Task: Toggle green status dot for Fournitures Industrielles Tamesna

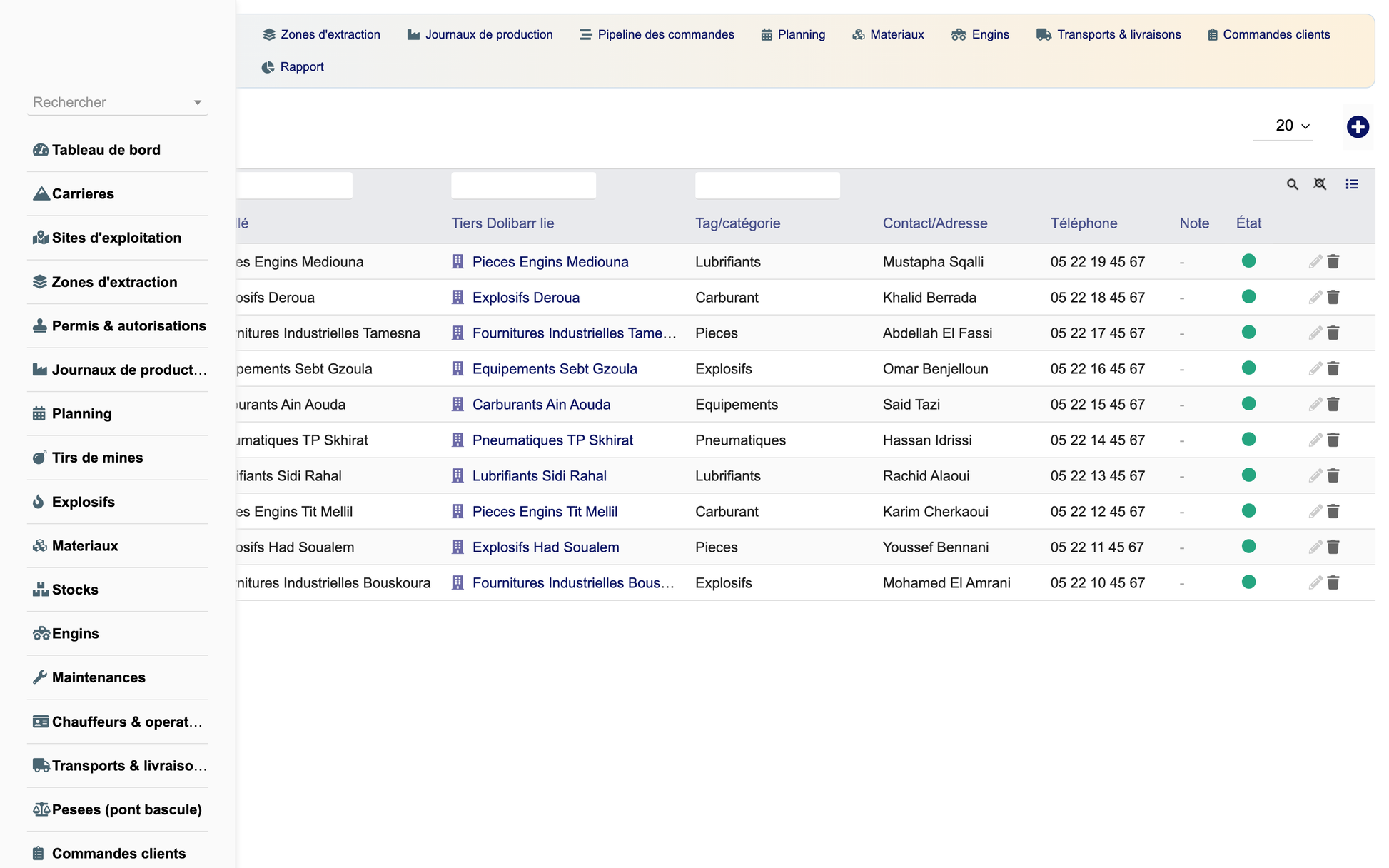Action: 1248,333
